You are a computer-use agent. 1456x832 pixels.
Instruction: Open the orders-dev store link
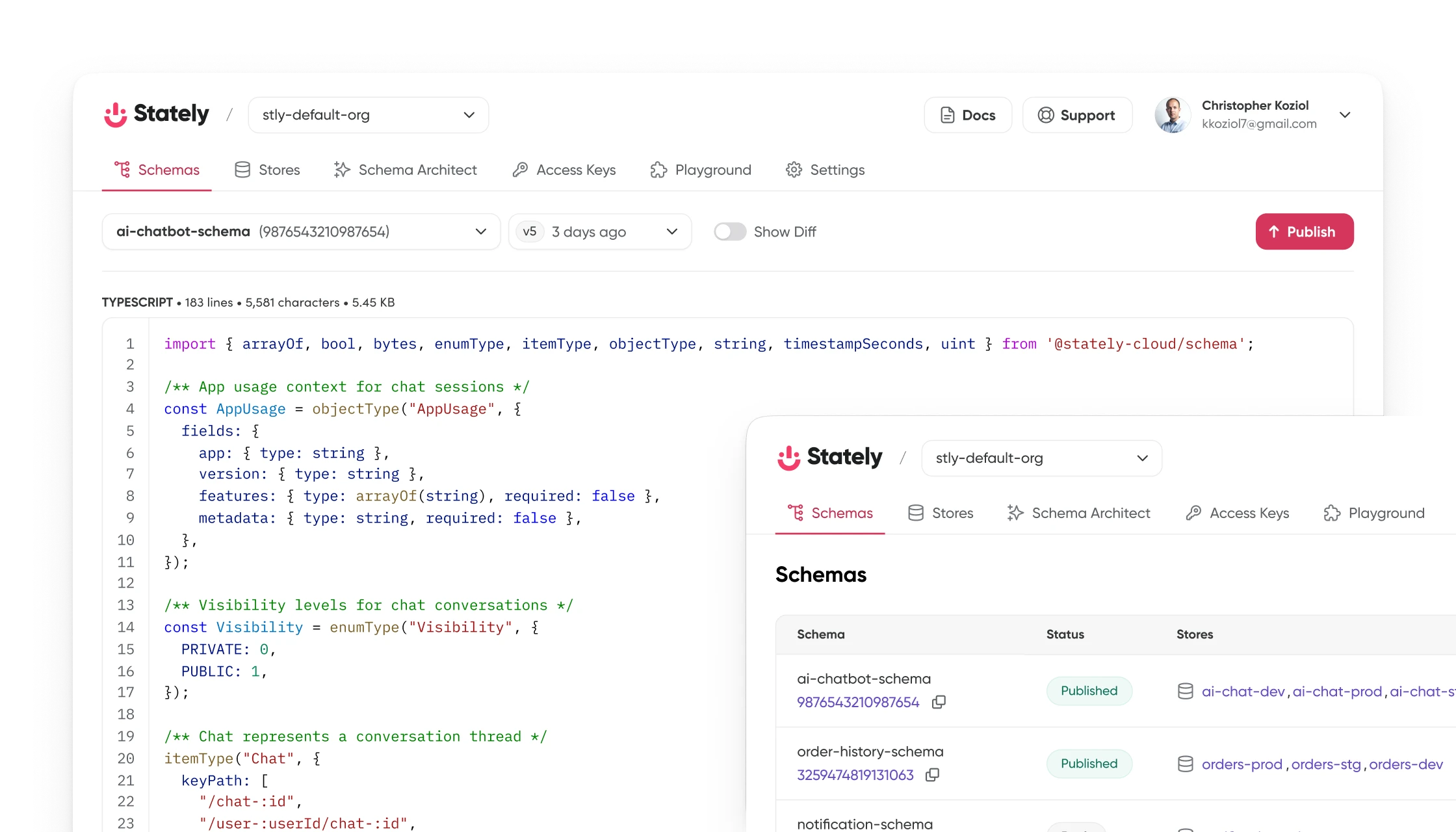(1406, 764)
